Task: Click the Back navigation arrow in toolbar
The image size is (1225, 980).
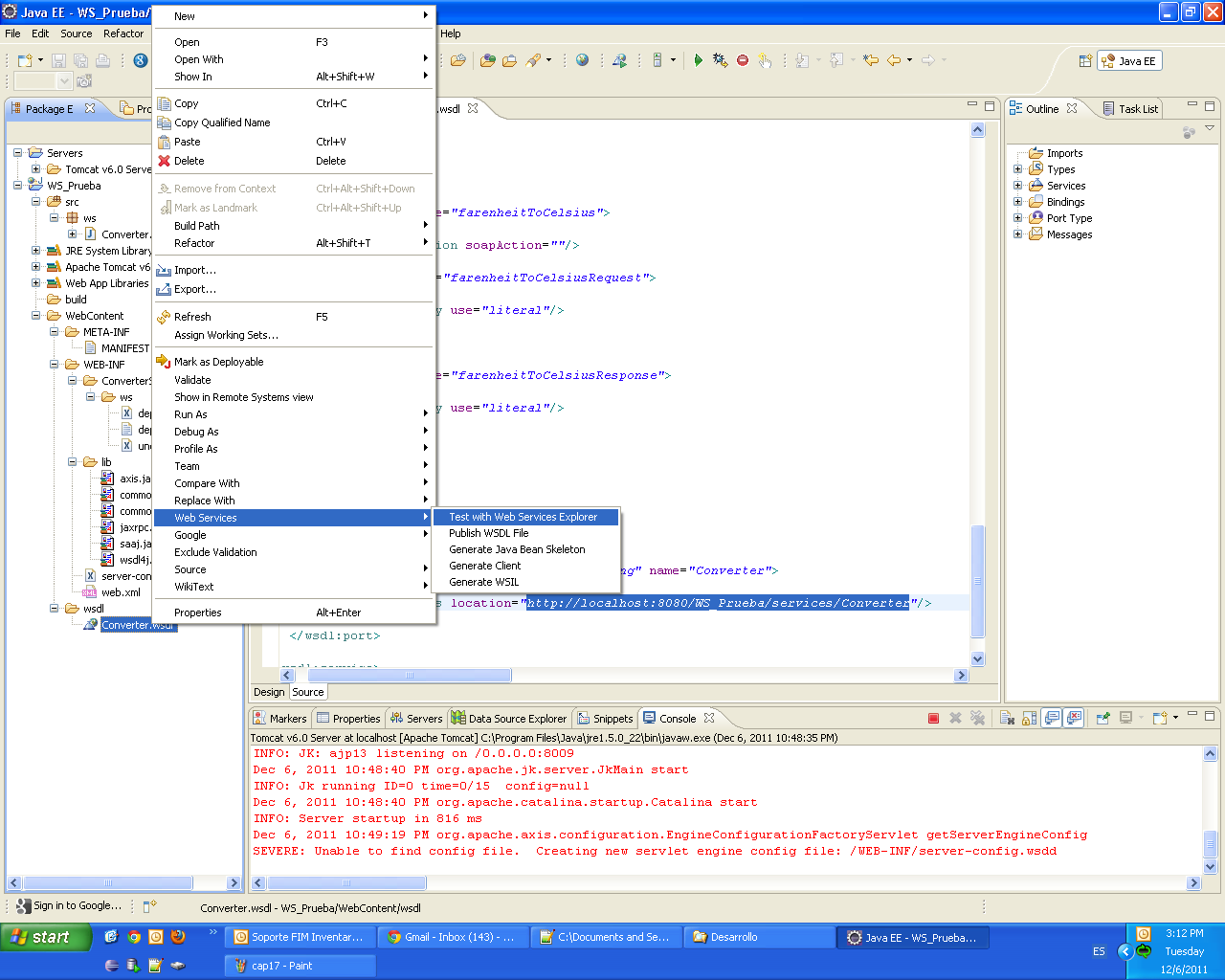Action: (x=894, y=60)
